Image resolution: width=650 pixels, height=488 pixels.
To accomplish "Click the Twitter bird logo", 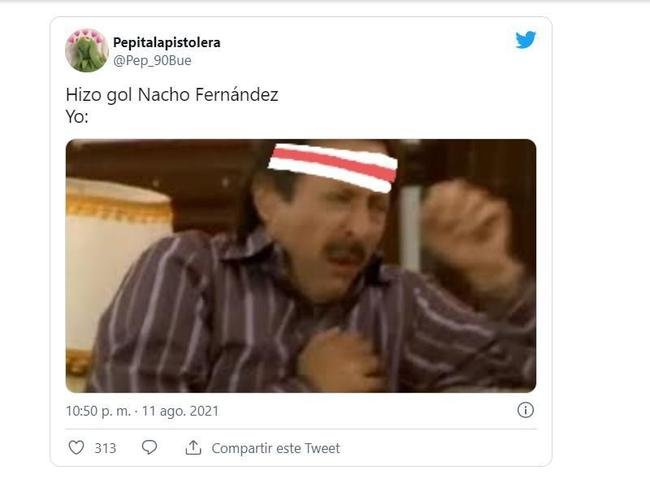I will 526,40.
